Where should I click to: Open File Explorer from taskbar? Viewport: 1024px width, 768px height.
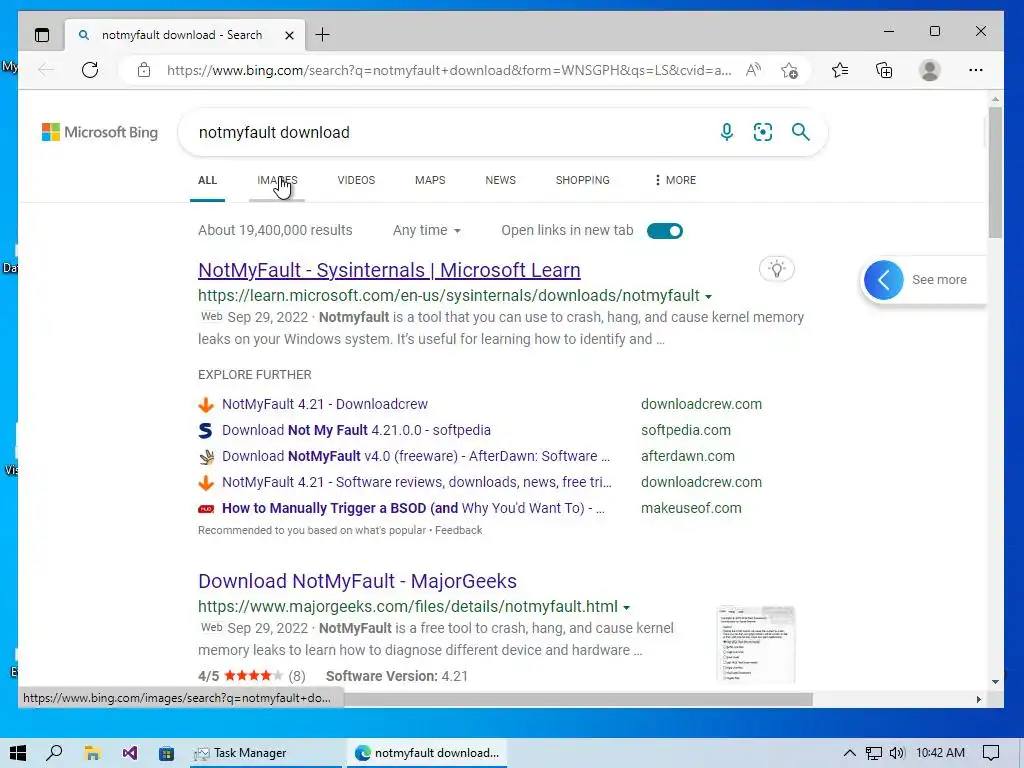tap(92, 753)
